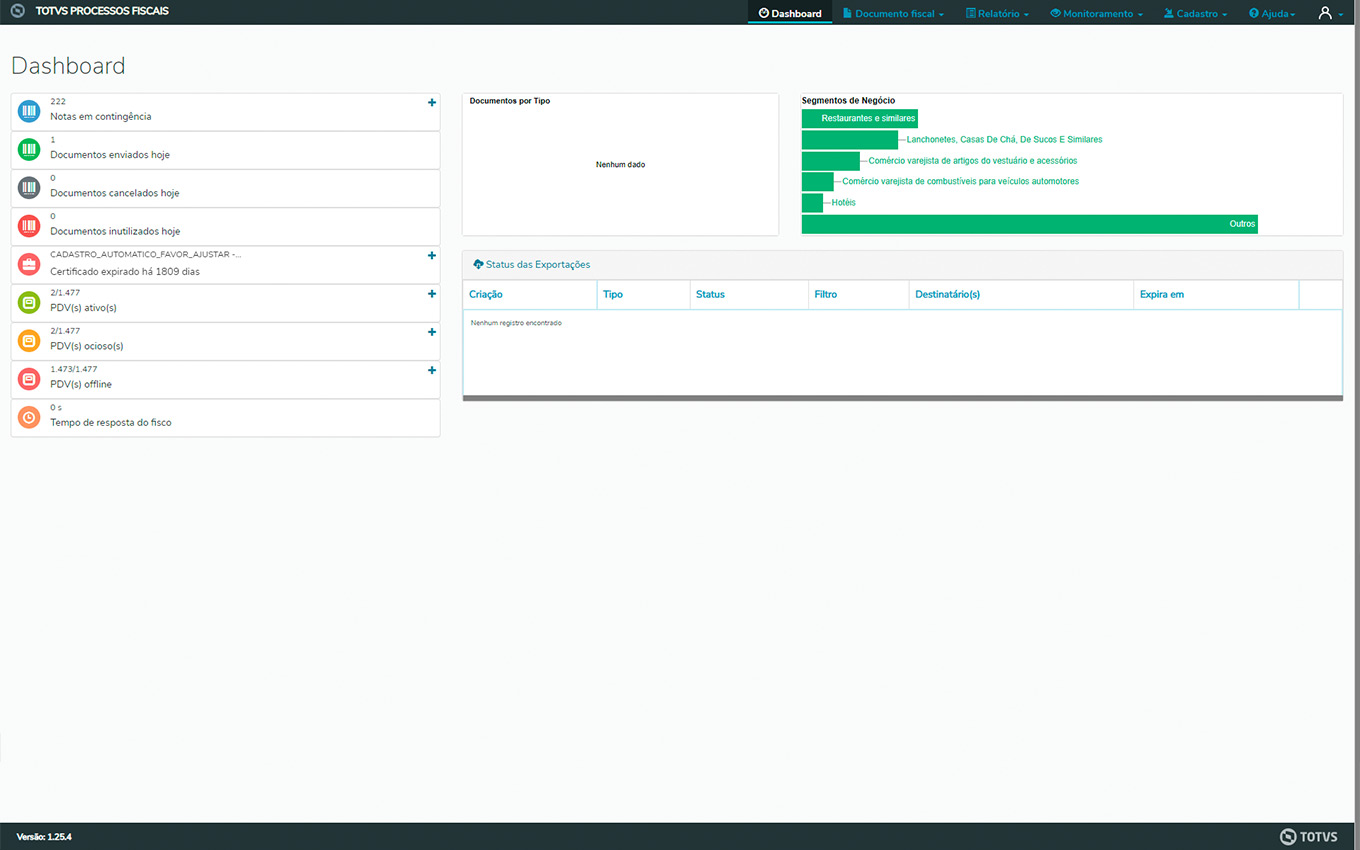
Task: Expand the expired certificate plus button
Action: [432, 256]
